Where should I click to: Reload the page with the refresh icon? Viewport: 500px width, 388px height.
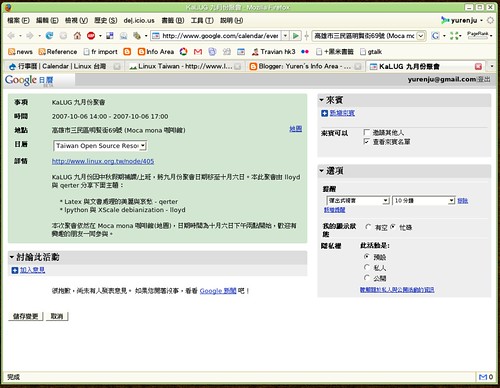pos(49,35)
